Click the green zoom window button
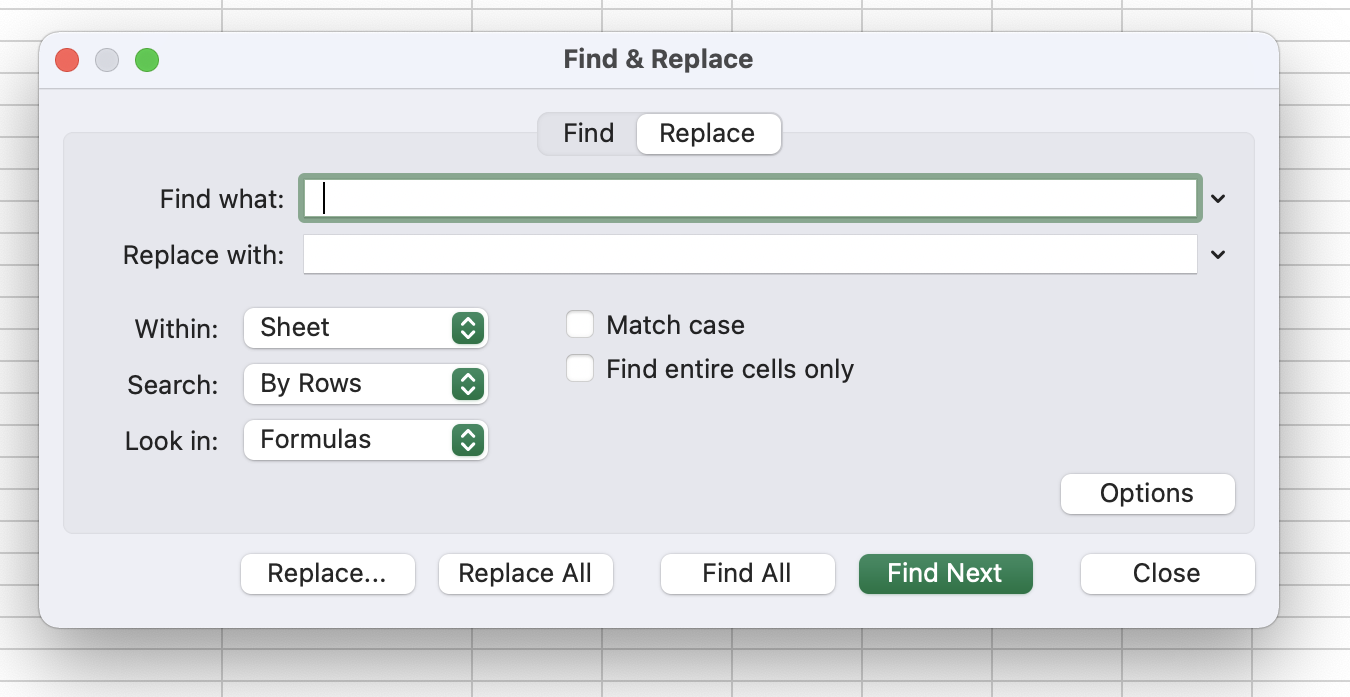Image resolution: width=1350 pixels, height=697 pixels. [x=147, y=60]
